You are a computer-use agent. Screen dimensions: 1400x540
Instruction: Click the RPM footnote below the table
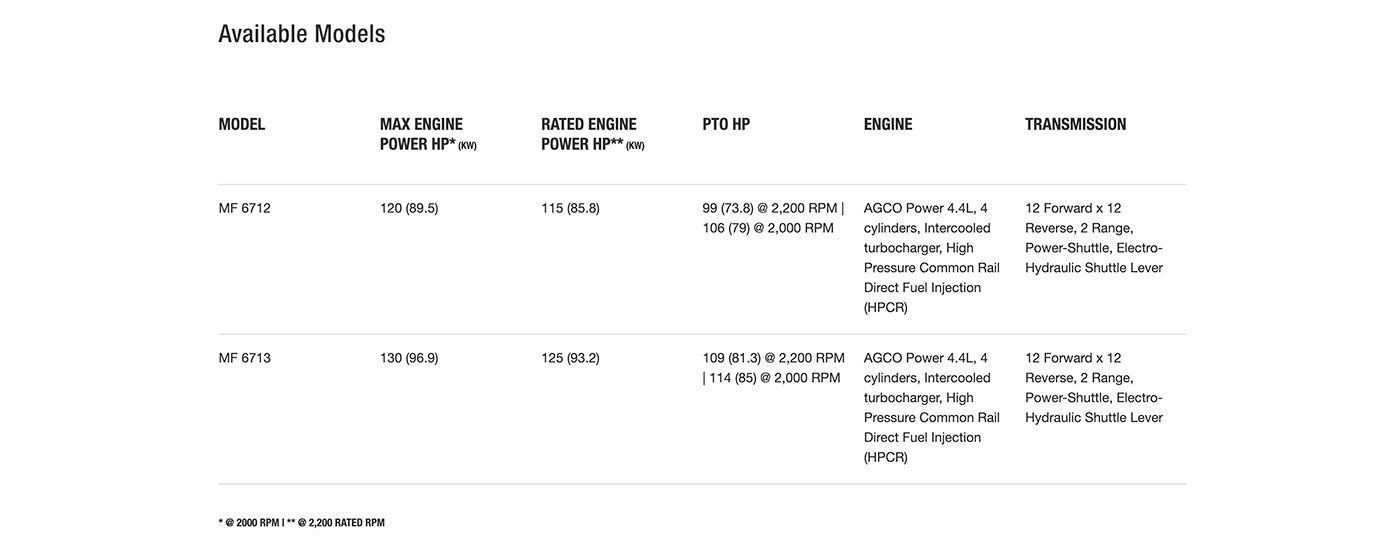point(301,523)
